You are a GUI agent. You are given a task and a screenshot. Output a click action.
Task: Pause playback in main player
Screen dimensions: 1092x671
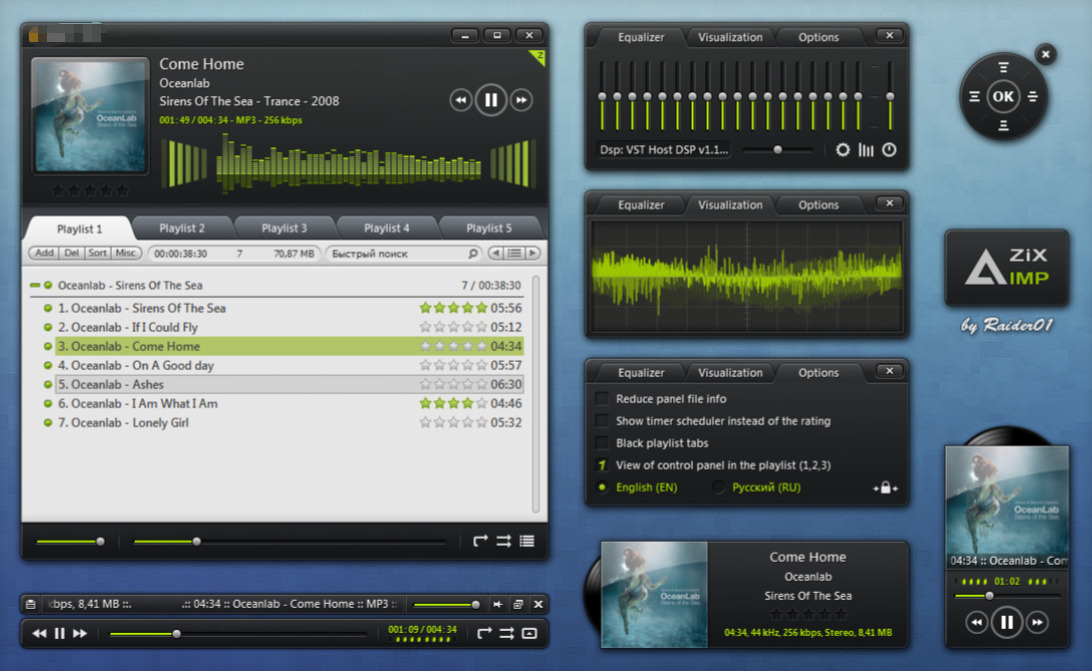tap(491, 100)
